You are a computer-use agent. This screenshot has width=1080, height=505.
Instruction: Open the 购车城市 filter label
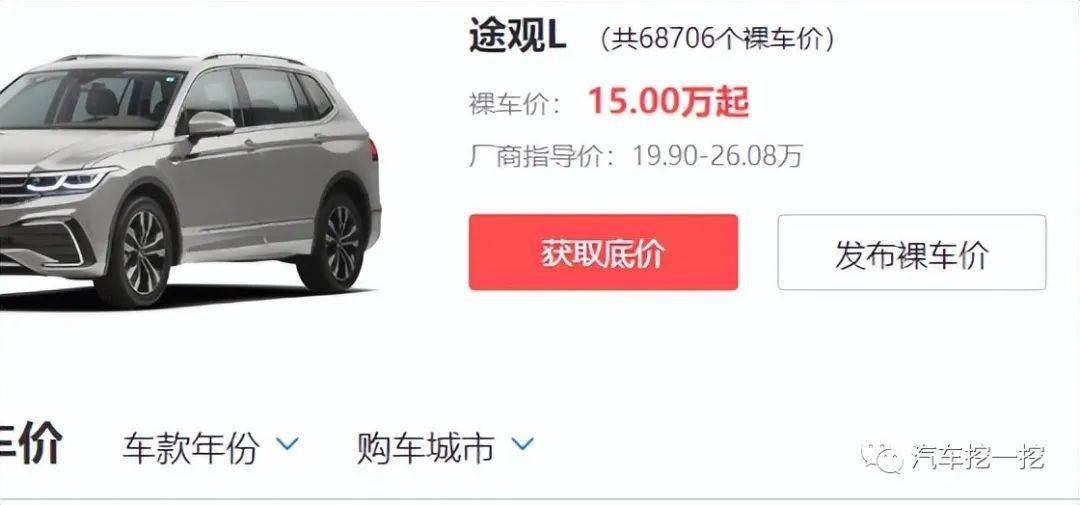coord(426,448)
